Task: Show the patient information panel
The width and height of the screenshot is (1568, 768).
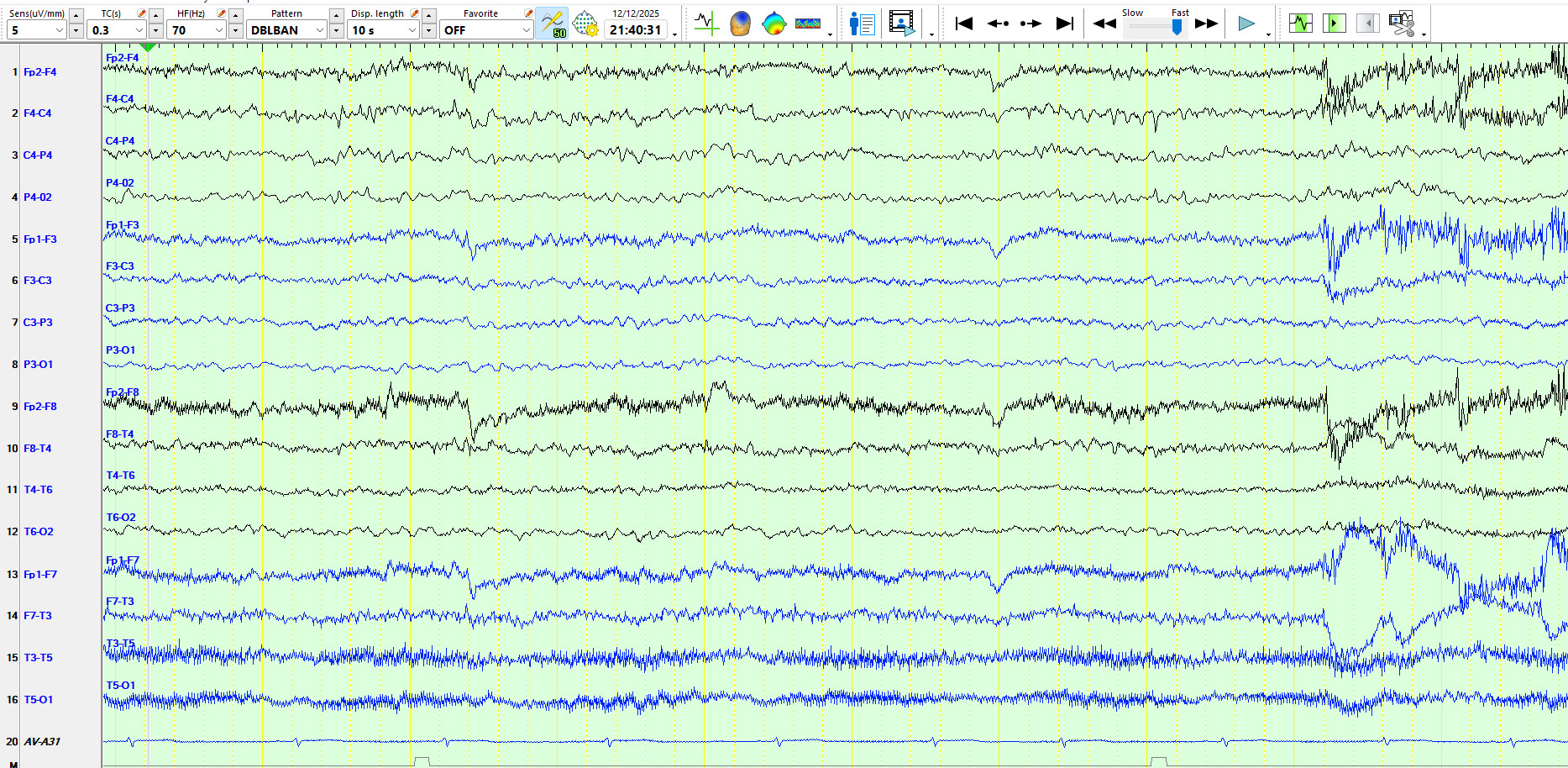Action: coord(862,24)
